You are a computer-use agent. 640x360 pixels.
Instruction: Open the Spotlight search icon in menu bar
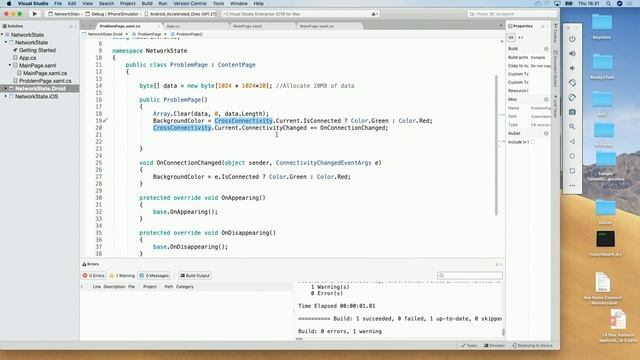click(x=608, y=3)
